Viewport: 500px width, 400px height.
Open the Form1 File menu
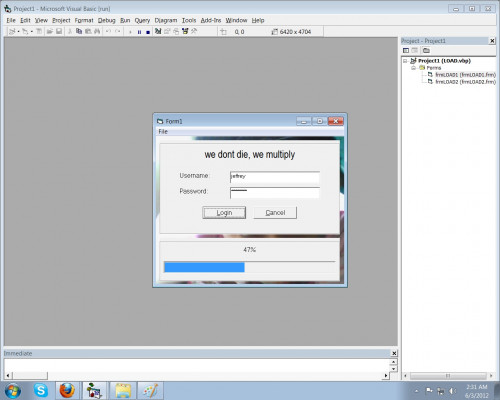click(x=163, y=131)
